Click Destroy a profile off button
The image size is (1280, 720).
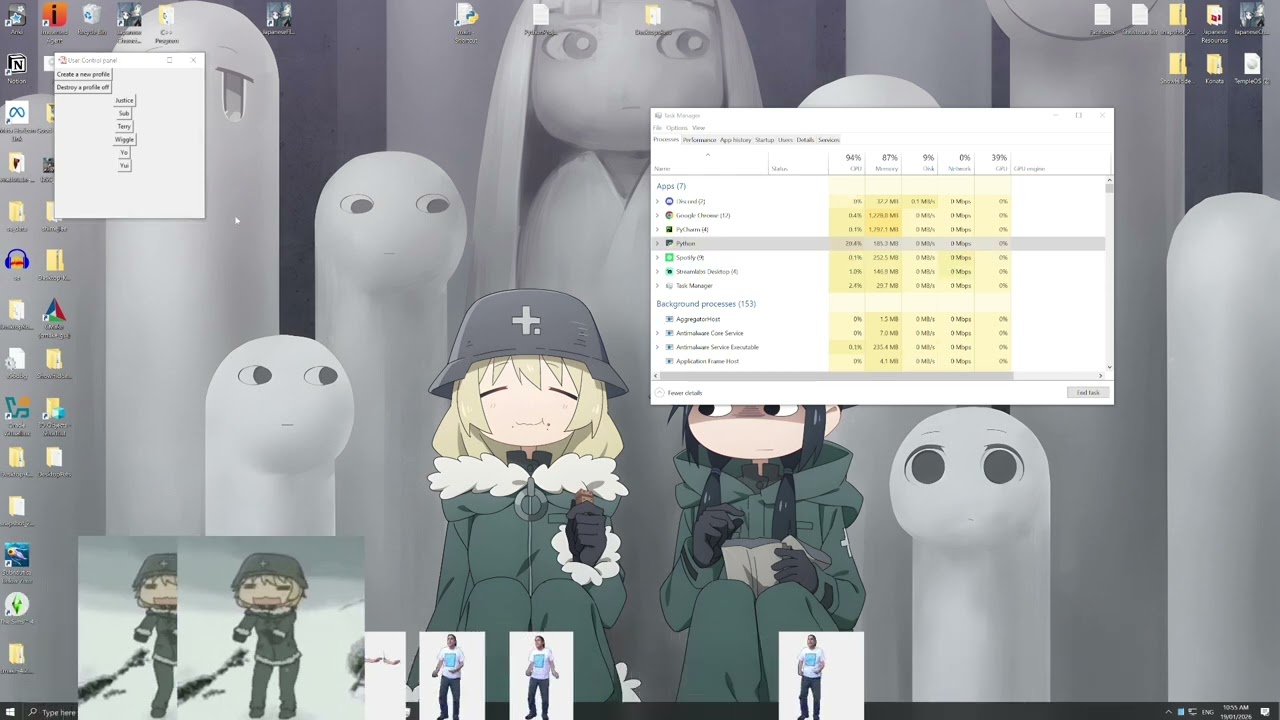pos(83,87)
